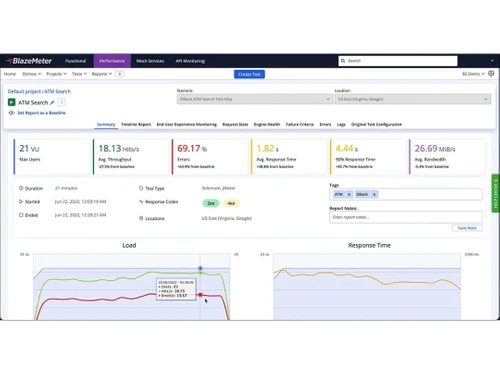Click the 26.69 MiB/s bandwidth value
Image resolution: width=500 pixels, height=375 pixels.
click(435, 148)
